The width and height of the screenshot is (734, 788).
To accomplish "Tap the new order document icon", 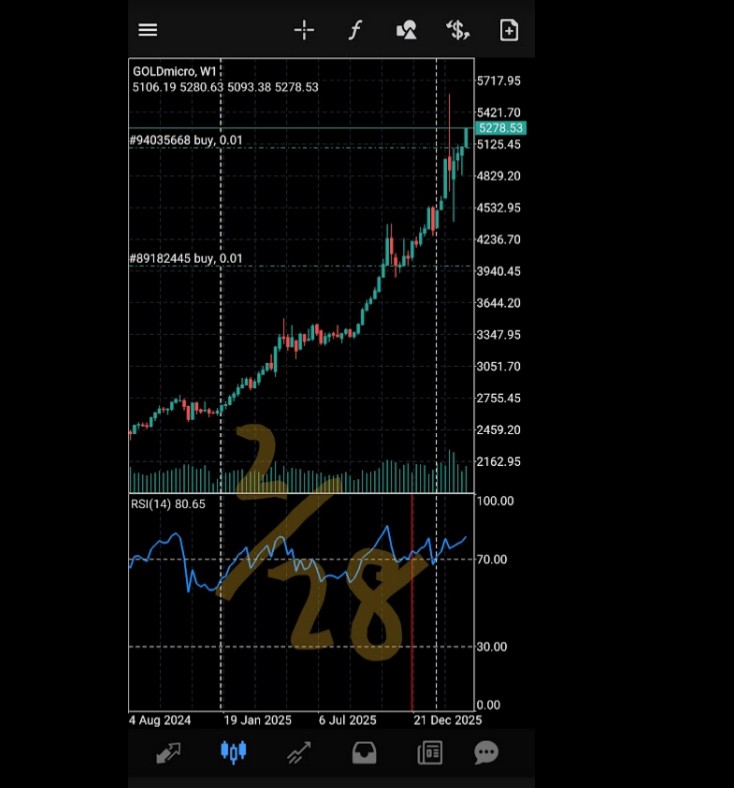I will (x=509, y=30).
